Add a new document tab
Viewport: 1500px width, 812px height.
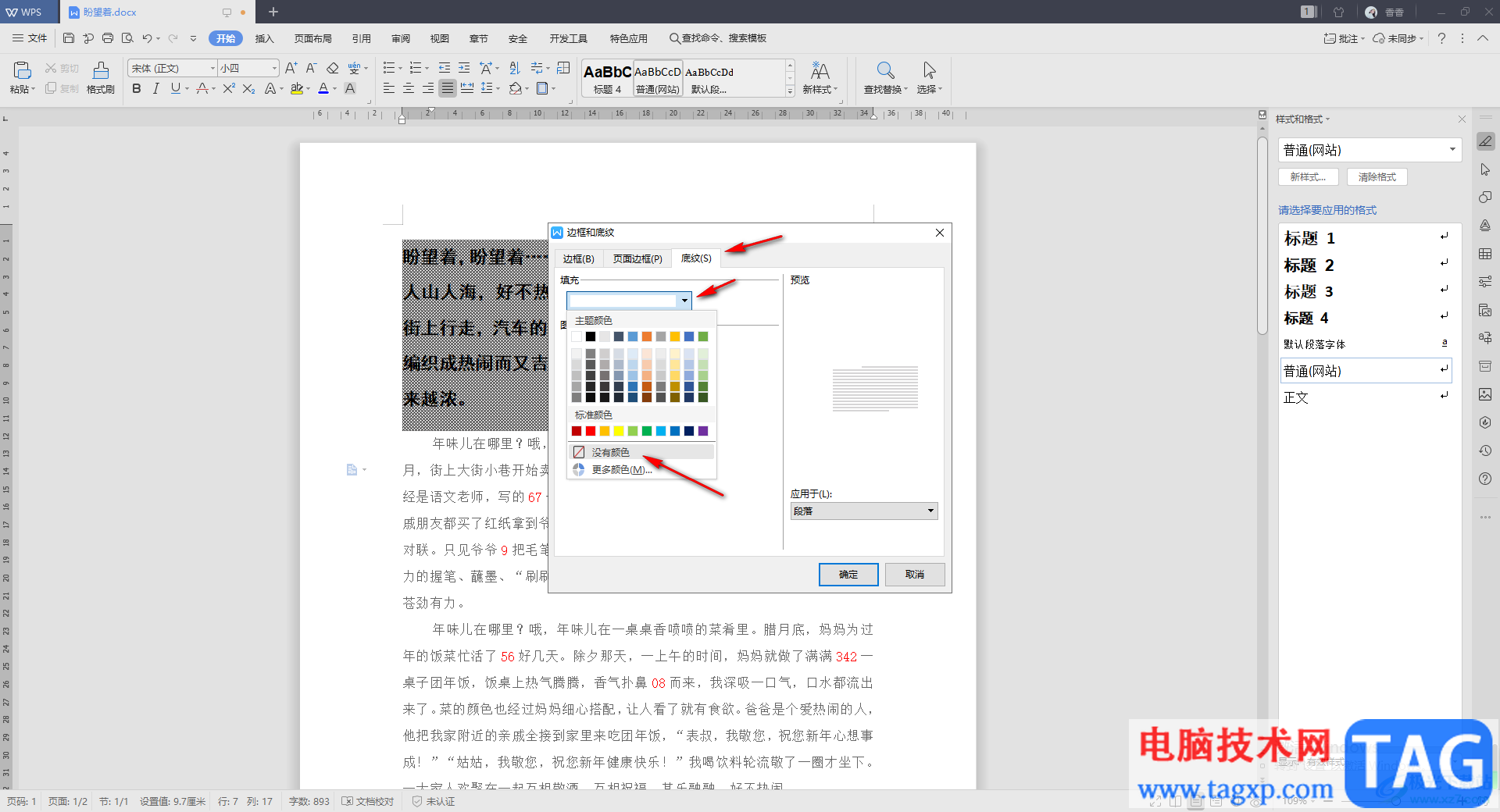pos(273,12)
